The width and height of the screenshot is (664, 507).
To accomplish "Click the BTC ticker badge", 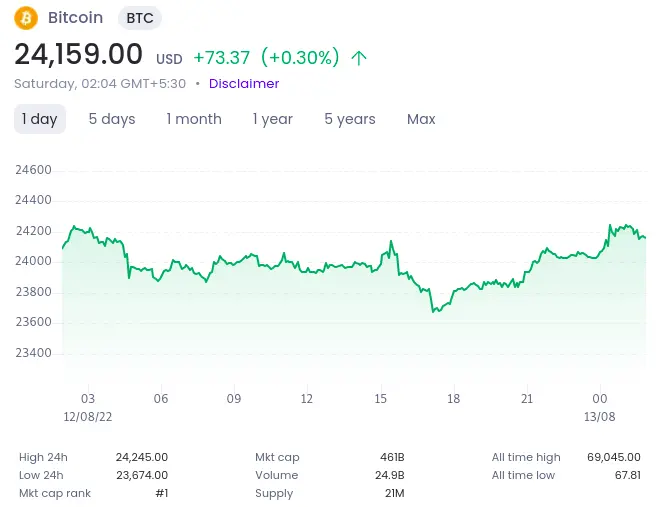I will pyautogui.click(x=140, y=18).
